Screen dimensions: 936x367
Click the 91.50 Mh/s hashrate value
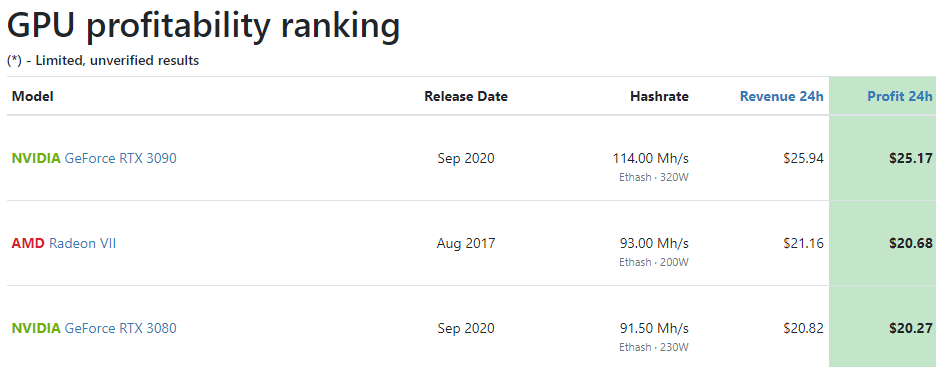pyautogui.click(x=654, y=328)
